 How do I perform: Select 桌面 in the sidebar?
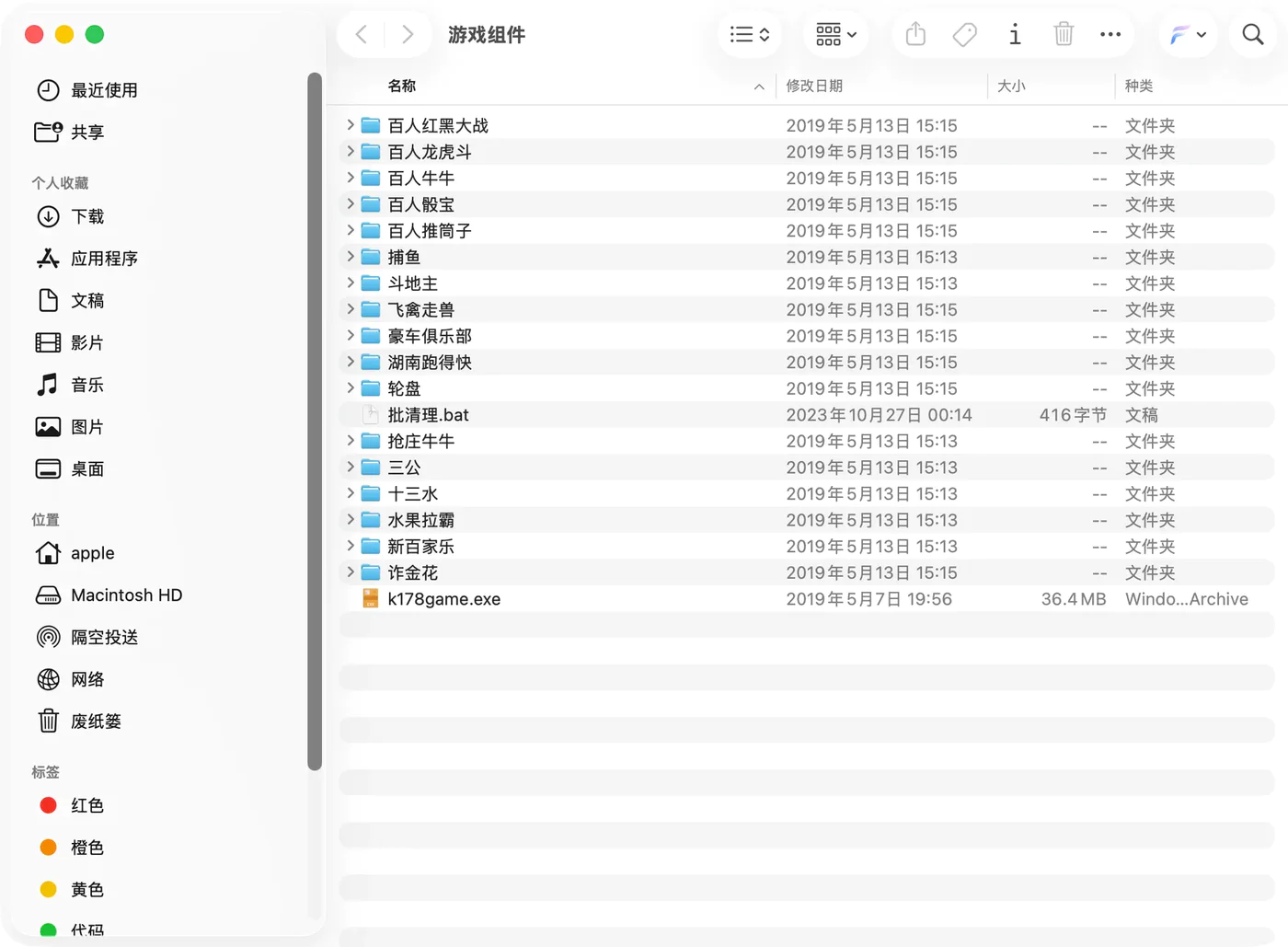pyautogui.click(x=70, y=469)
